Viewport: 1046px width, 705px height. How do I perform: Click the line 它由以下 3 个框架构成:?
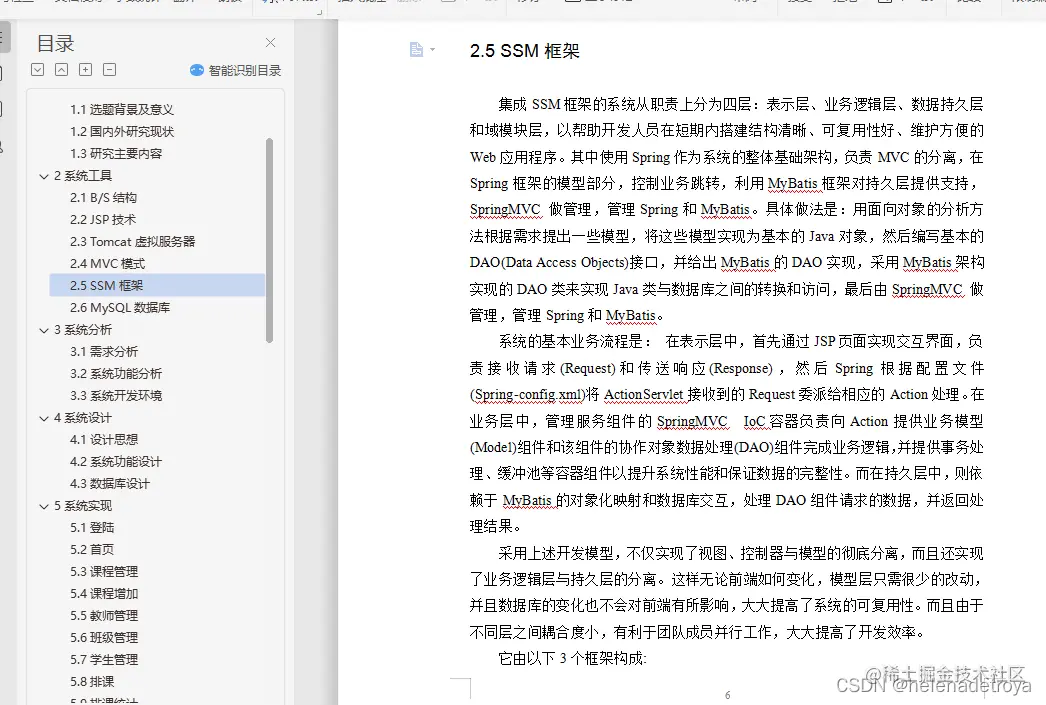[572, 659]
